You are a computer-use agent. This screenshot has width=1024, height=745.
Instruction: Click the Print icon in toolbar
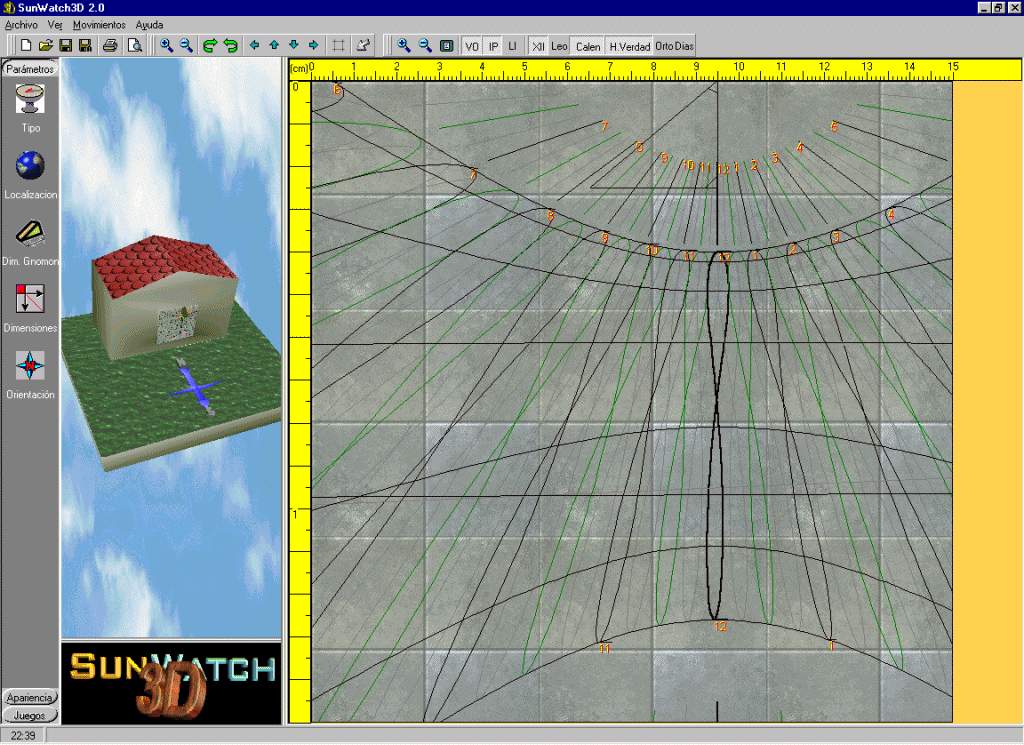[111, 45]
